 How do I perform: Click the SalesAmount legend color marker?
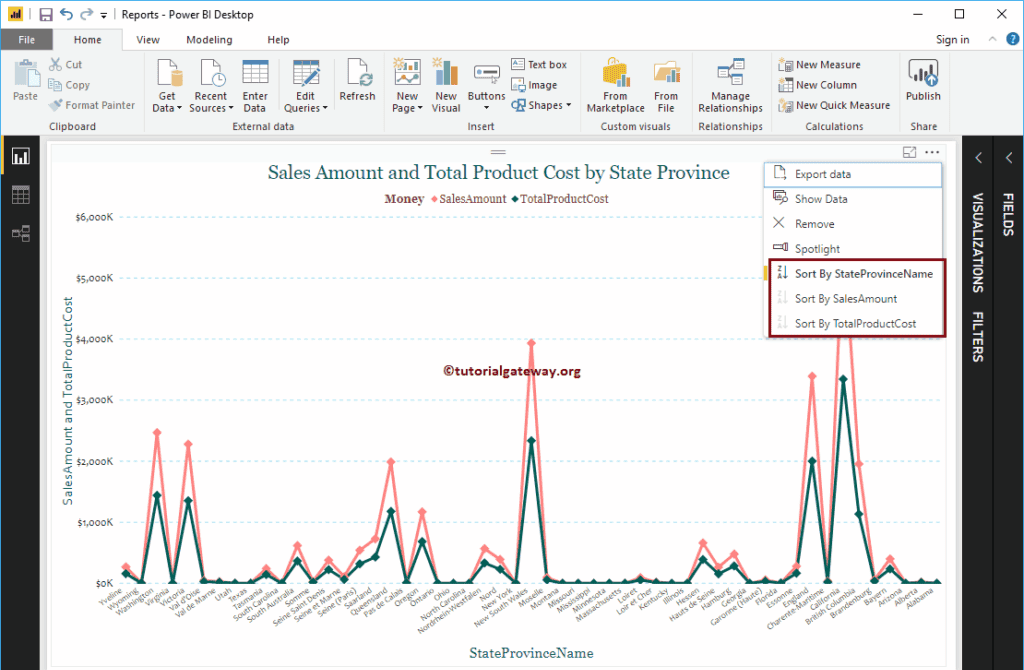[x=435, y=199]
